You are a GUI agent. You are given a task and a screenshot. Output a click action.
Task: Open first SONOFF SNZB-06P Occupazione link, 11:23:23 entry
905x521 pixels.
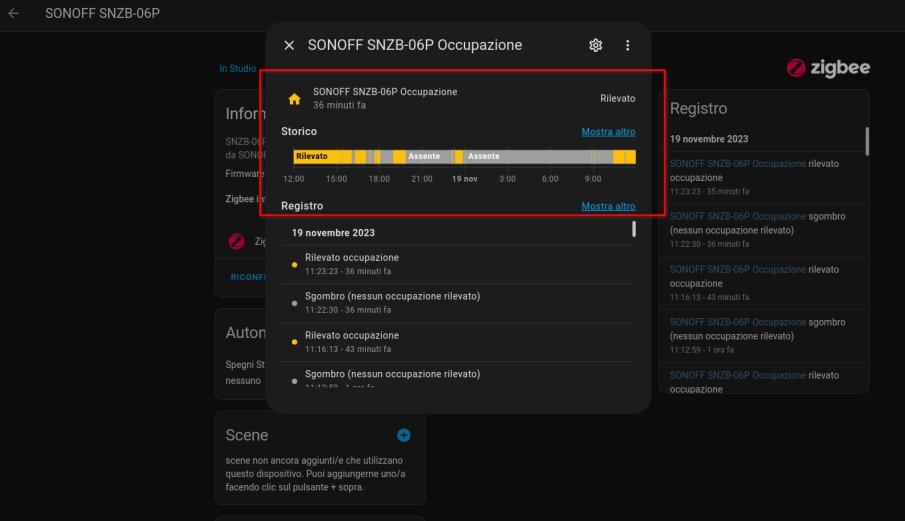(x=738, y=164)
